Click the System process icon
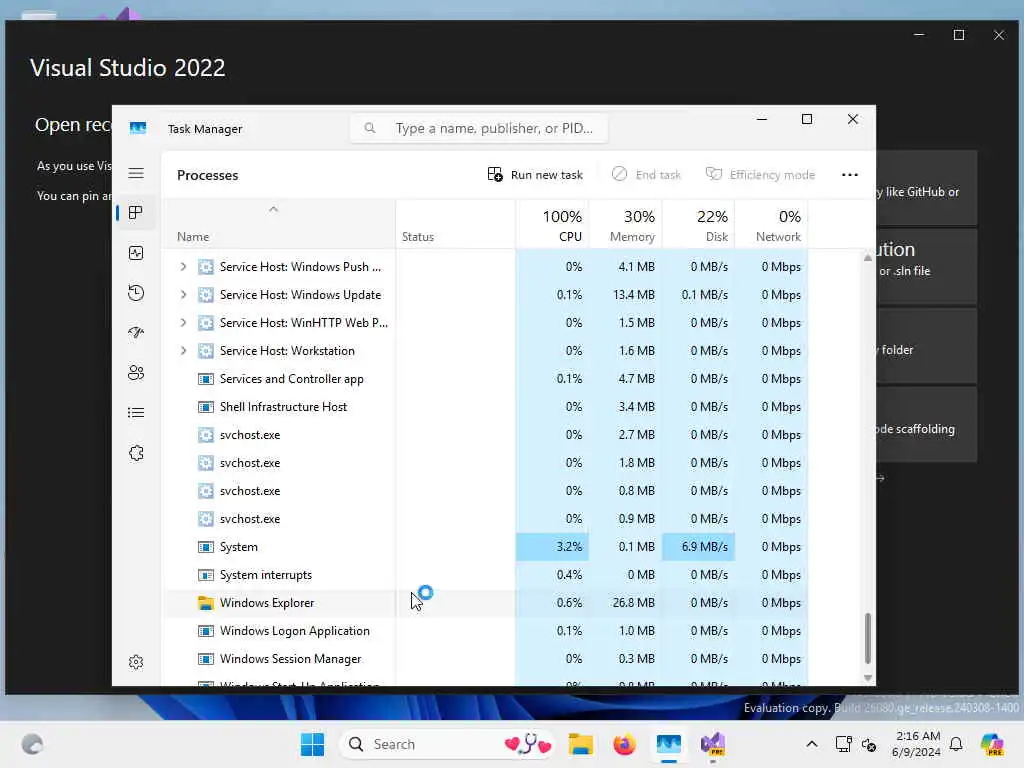This screenshot has height=768, width=1024. click(206, 547)
